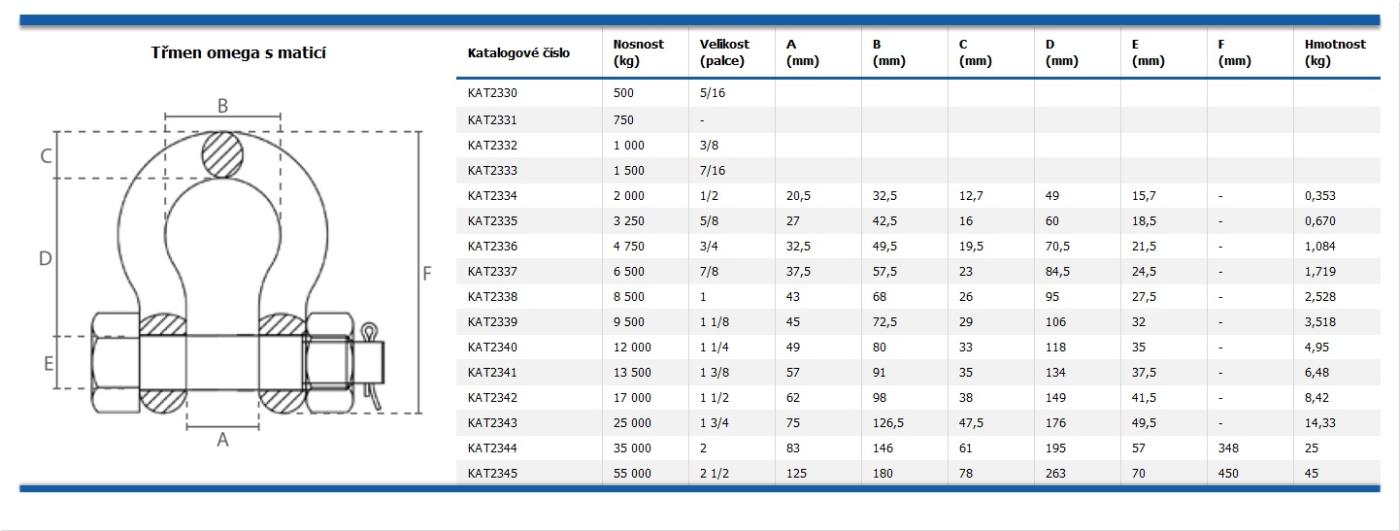Select the 0,353 weight cell

pyautogui.click(x=1320, y=195)
